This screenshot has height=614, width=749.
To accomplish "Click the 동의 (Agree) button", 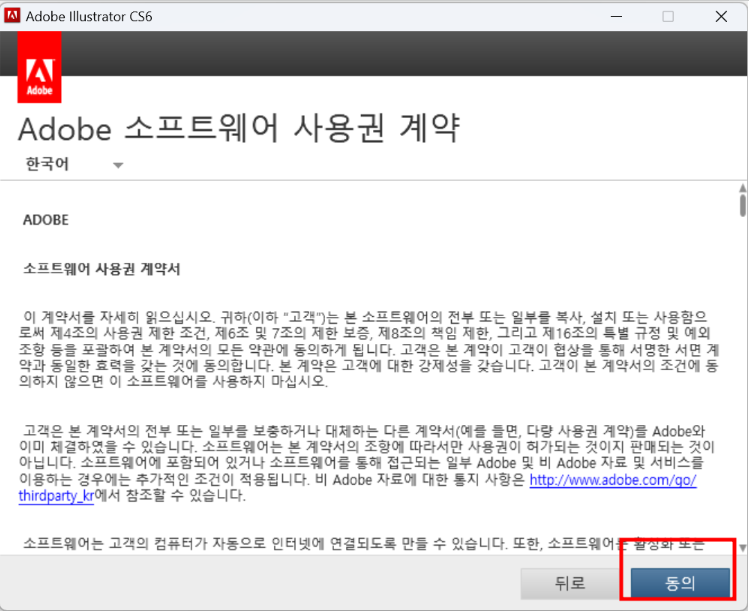I will [x=680, y=583].
